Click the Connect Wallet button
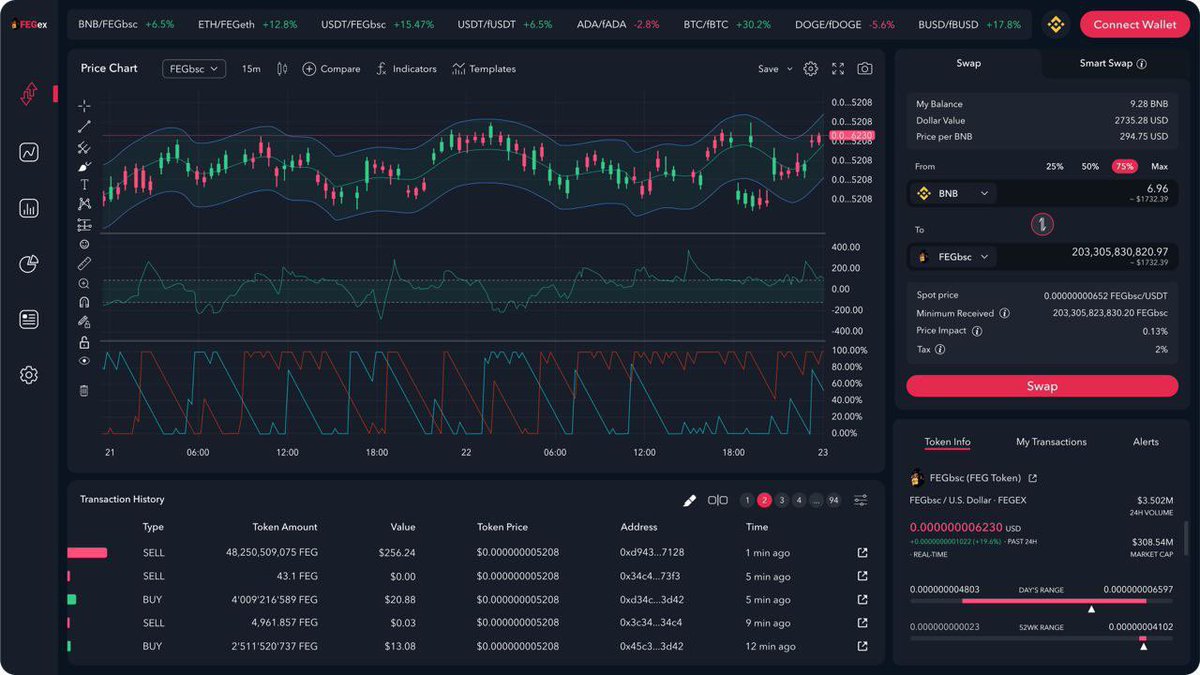Screen dimensions: 1200x675 (1135, 24)
